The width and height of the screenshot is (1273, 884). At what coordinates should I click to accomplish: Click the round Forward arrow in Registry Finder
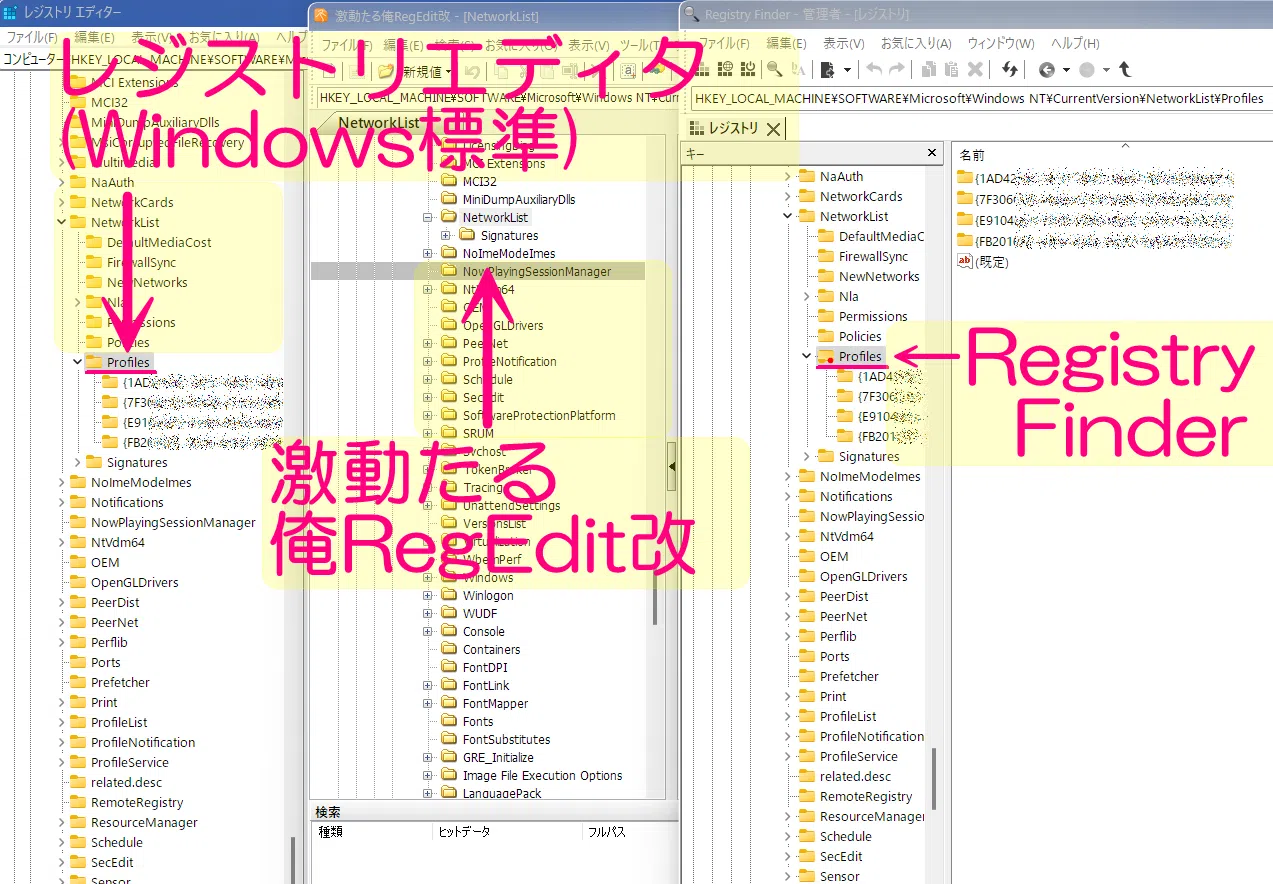(x=1087, y=69)
